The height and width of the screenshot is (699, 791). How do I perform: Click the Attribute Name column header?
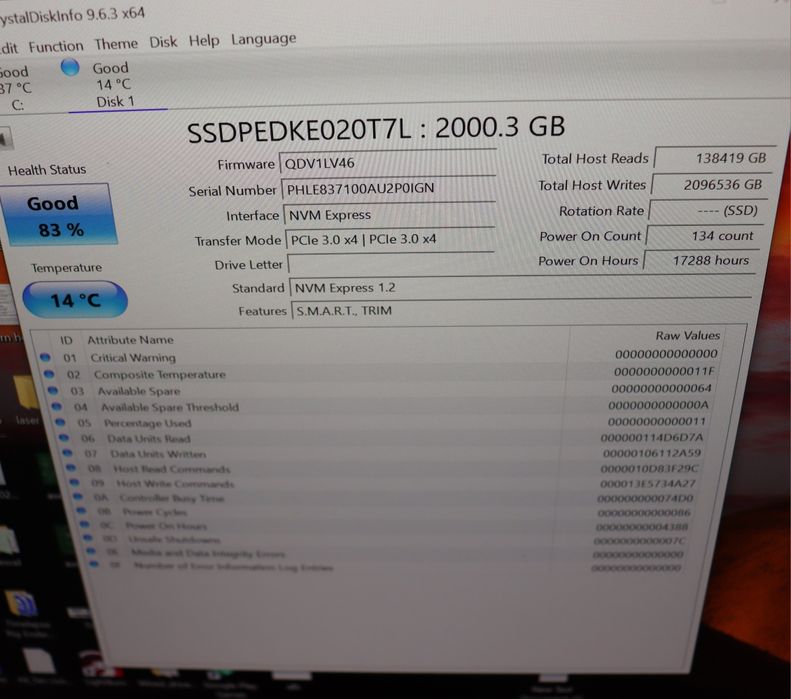(130, 339)
